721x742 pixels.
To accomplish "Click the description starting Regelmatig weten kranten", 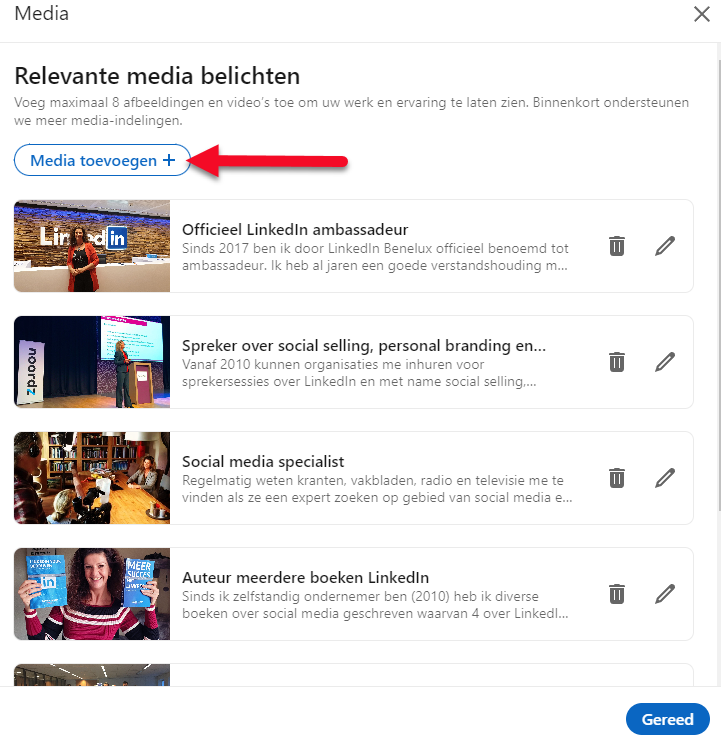I will 377,489.
